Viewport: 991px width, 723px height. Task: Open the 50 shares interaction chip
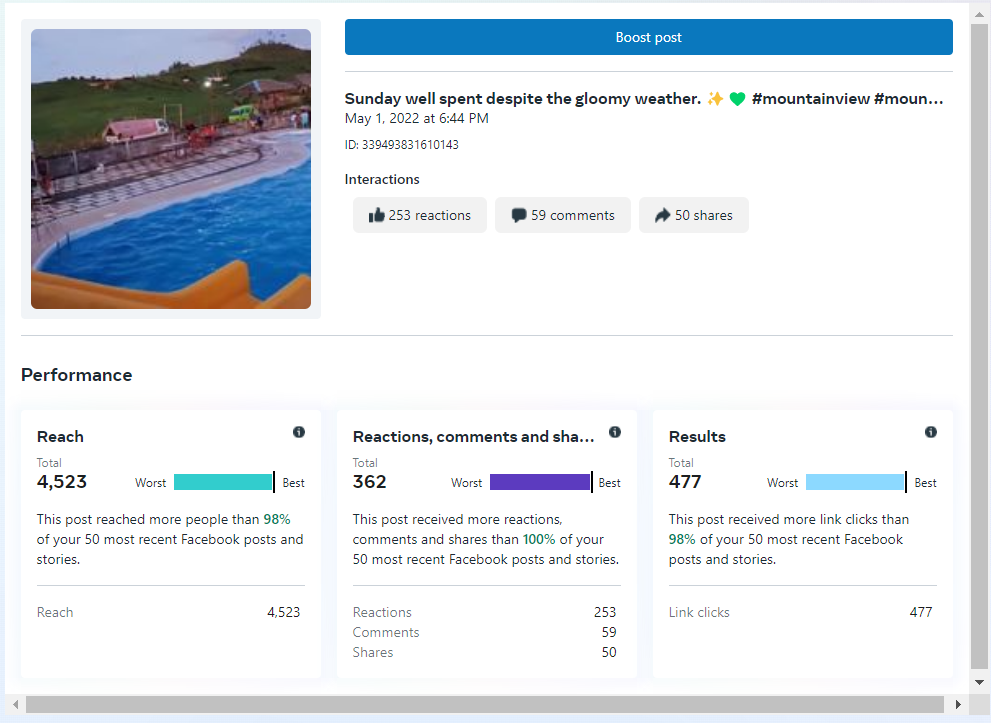click(x=694, y=215)
